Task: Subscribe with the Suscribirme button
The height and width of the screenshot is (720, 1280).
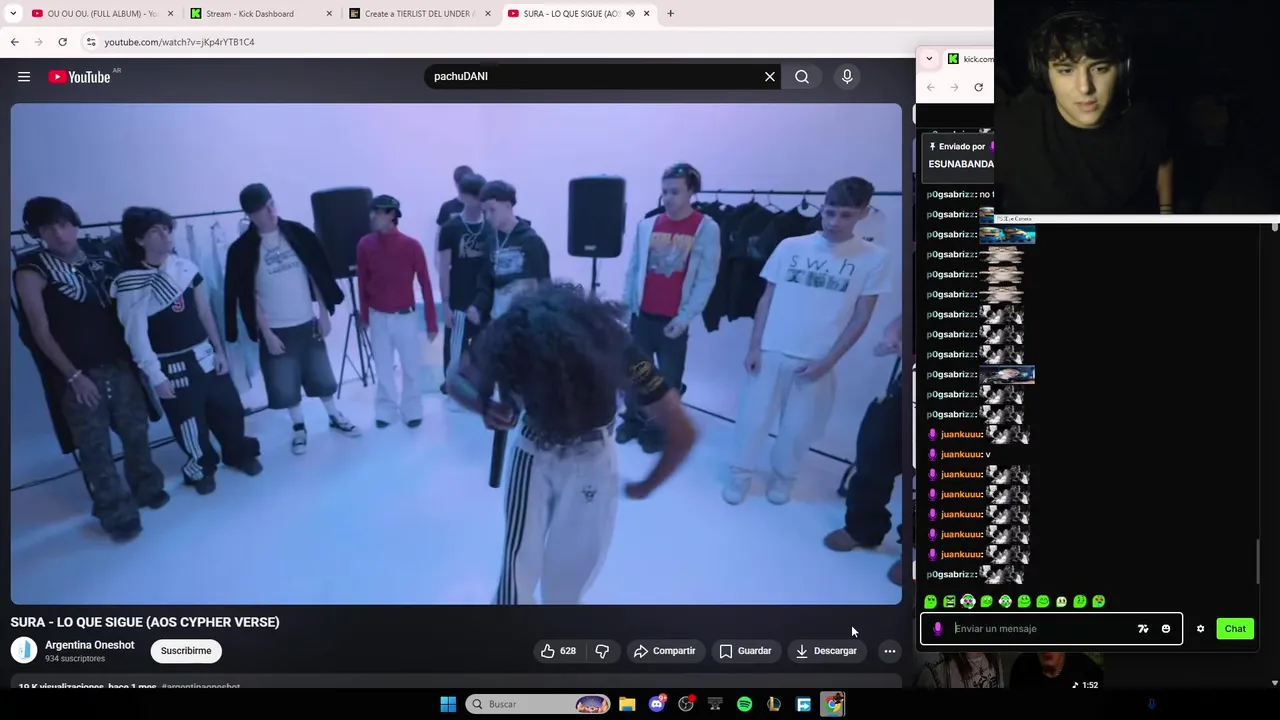Action: (186, 651)
